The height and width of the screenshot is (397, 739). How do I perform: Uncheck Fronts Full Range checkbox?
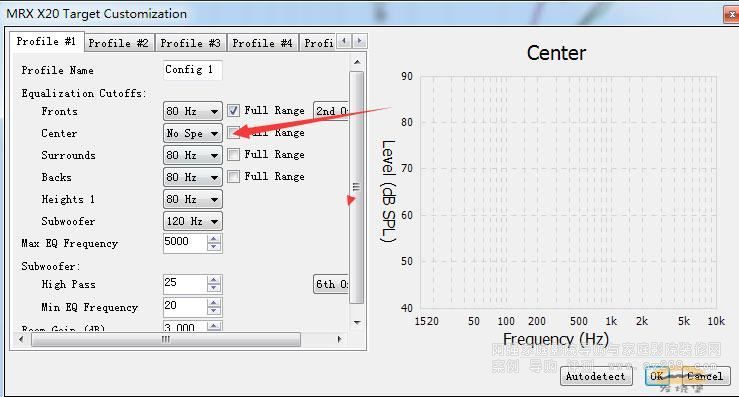tap(233, 110)
